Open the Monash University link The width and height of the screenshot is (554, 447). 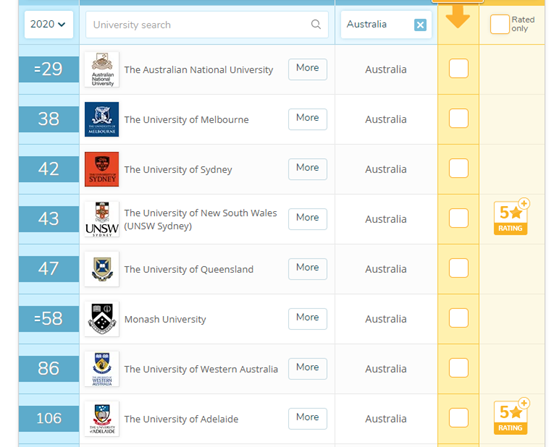click(165, 319)
